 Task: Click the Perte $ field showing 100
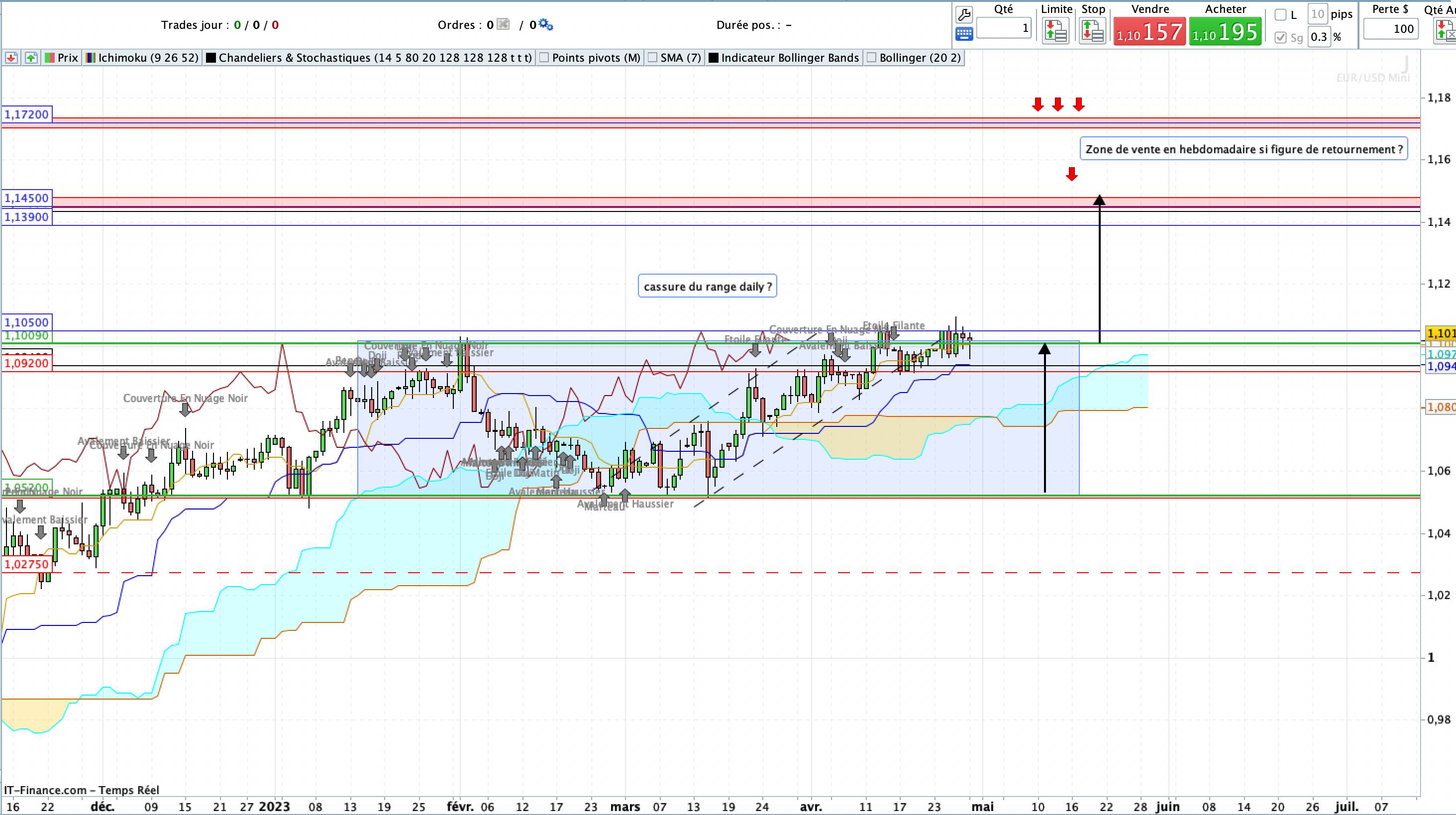pos(1390,29)
